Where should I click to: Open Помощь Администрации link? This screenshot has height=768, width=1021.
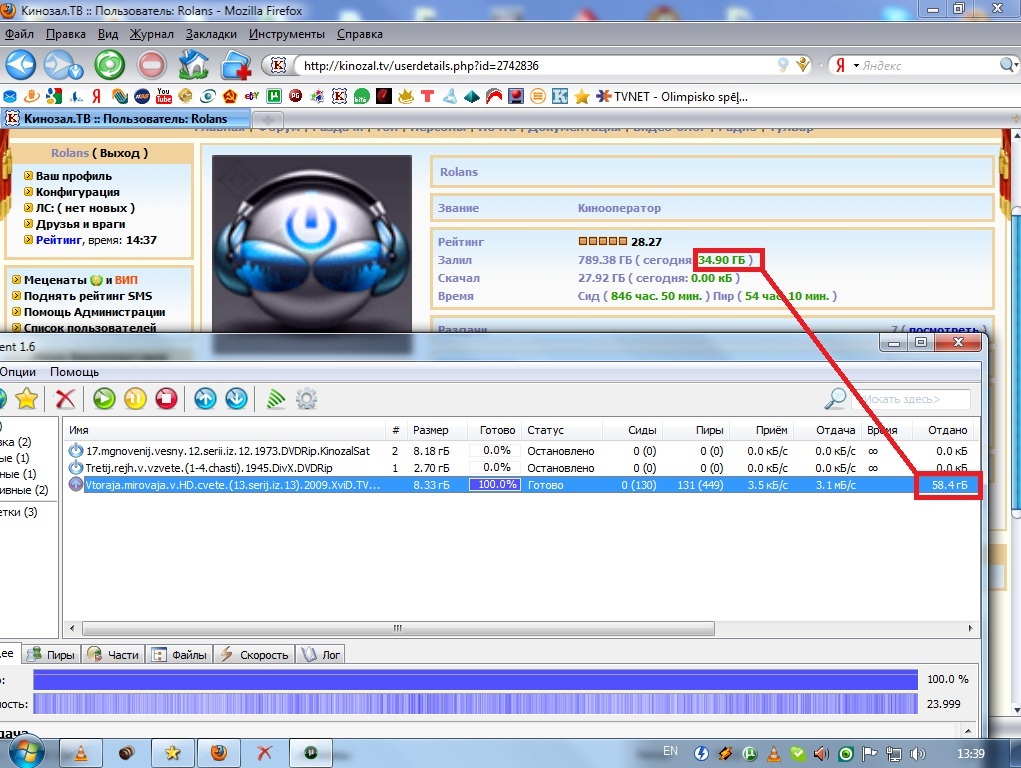pyautogui.click(x=94, y=312)
